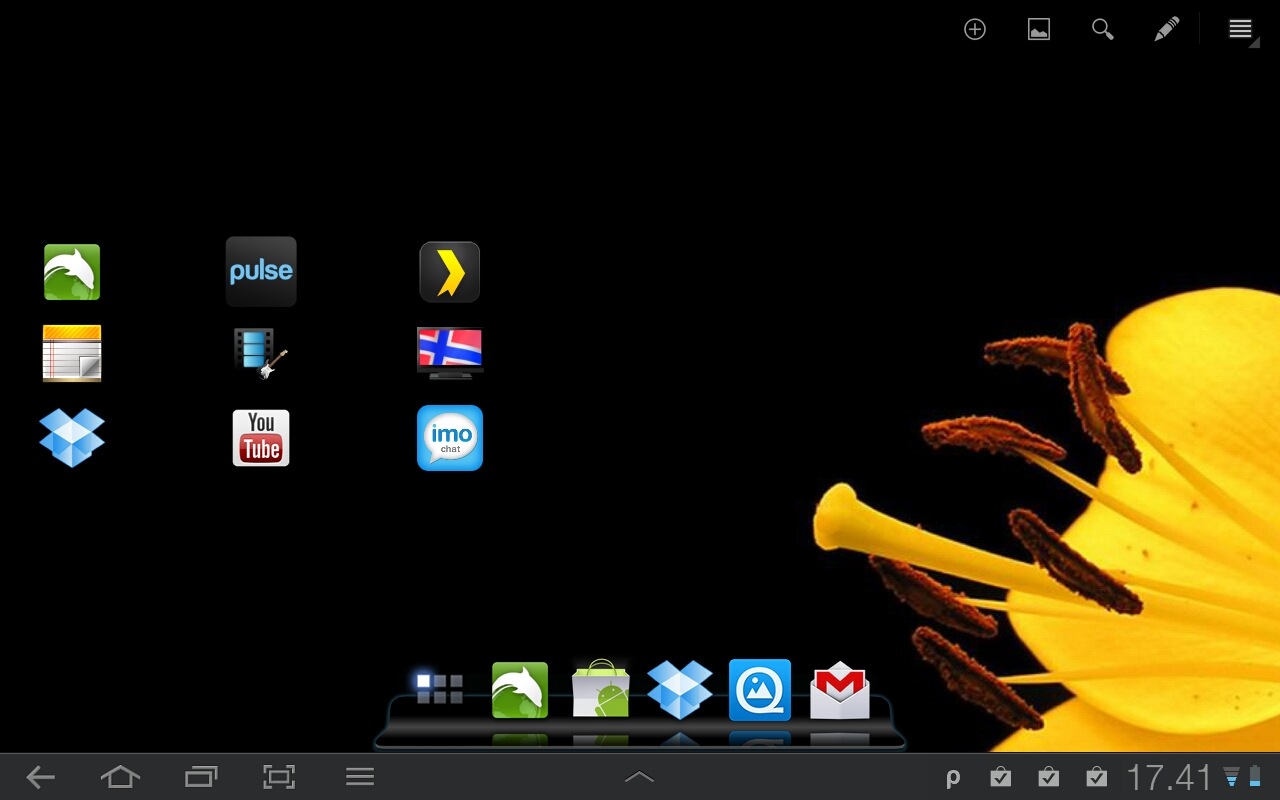This screenshot has height=800, width=1280.
Task: Tap the pencil edit icon
Action: (1167, 29)
